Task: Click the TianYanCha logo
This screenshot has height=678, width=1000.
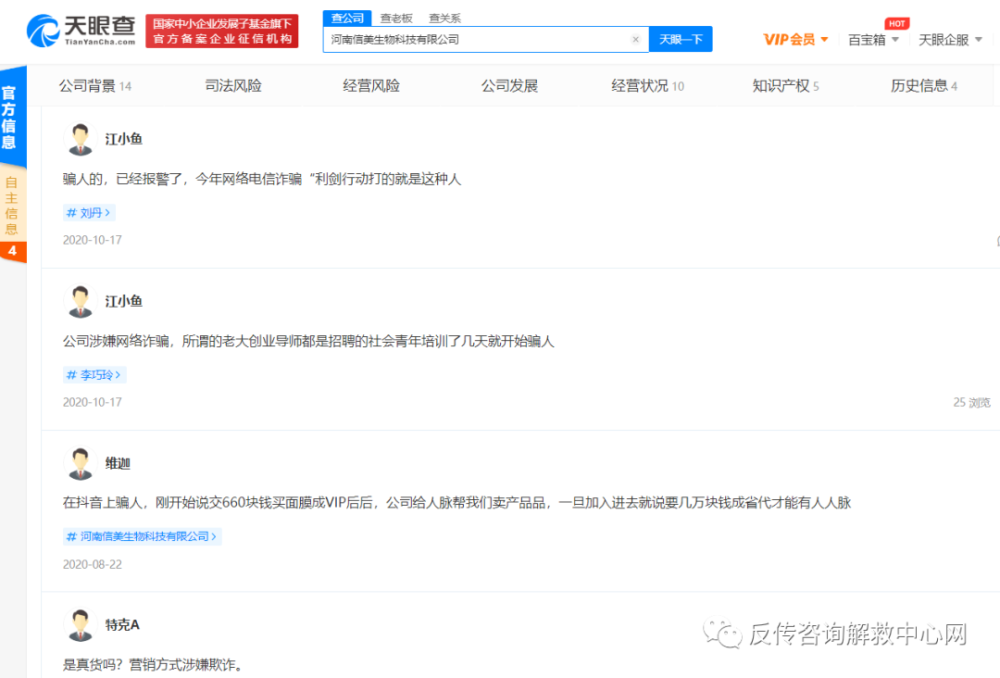Action: pyautogui.click(x=81, y=31)
